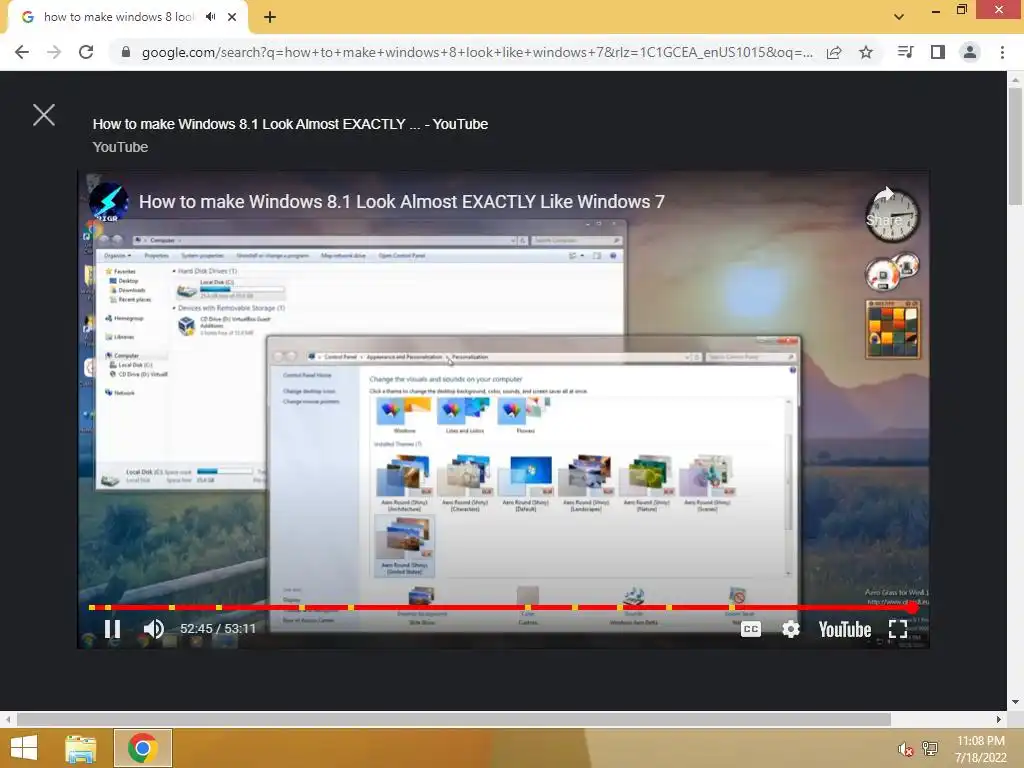Open Chrome profile avatar
The image size is (1024, 768).
(970, 52)
